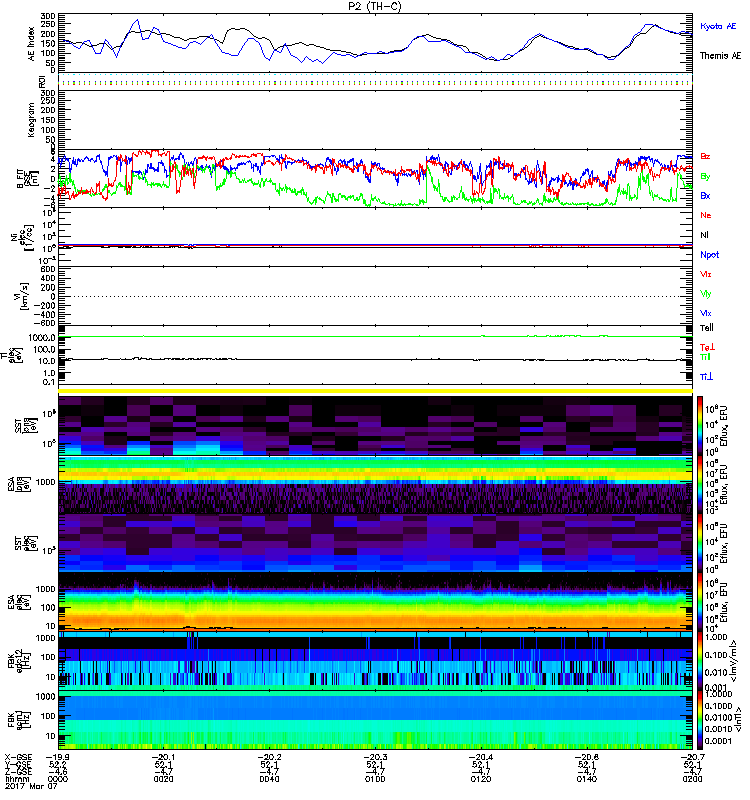
Task: Click the ROI axis label
Action: 42,81
